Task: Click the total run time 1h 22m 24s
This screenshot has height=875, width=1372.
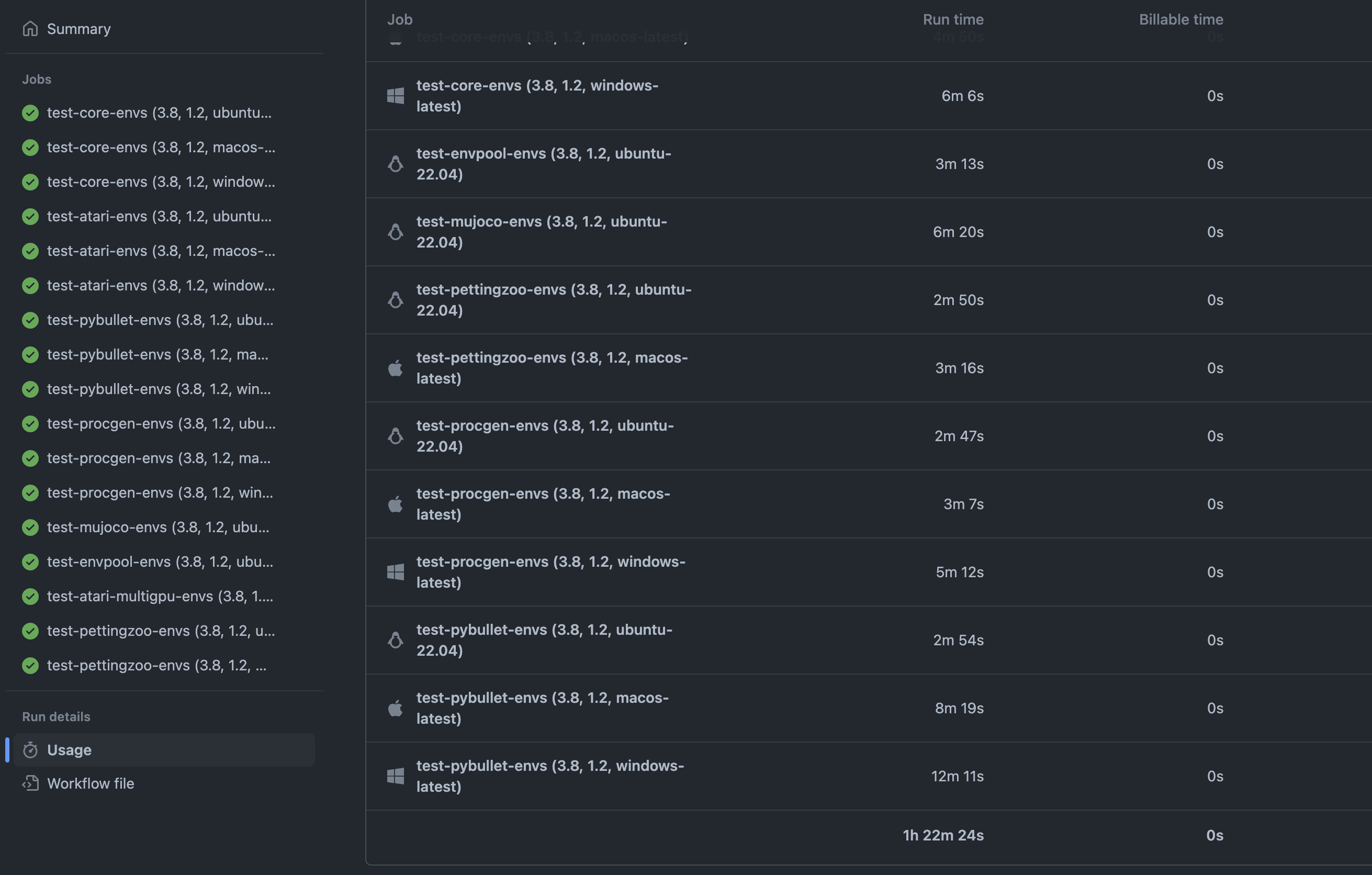Action: tap(943, 835)
